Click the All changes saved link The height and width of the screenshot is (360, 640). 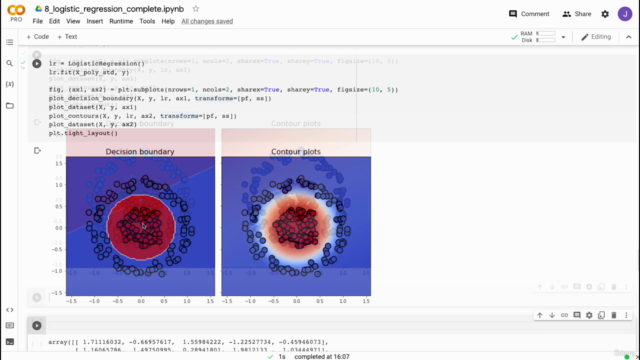point(207,21)
